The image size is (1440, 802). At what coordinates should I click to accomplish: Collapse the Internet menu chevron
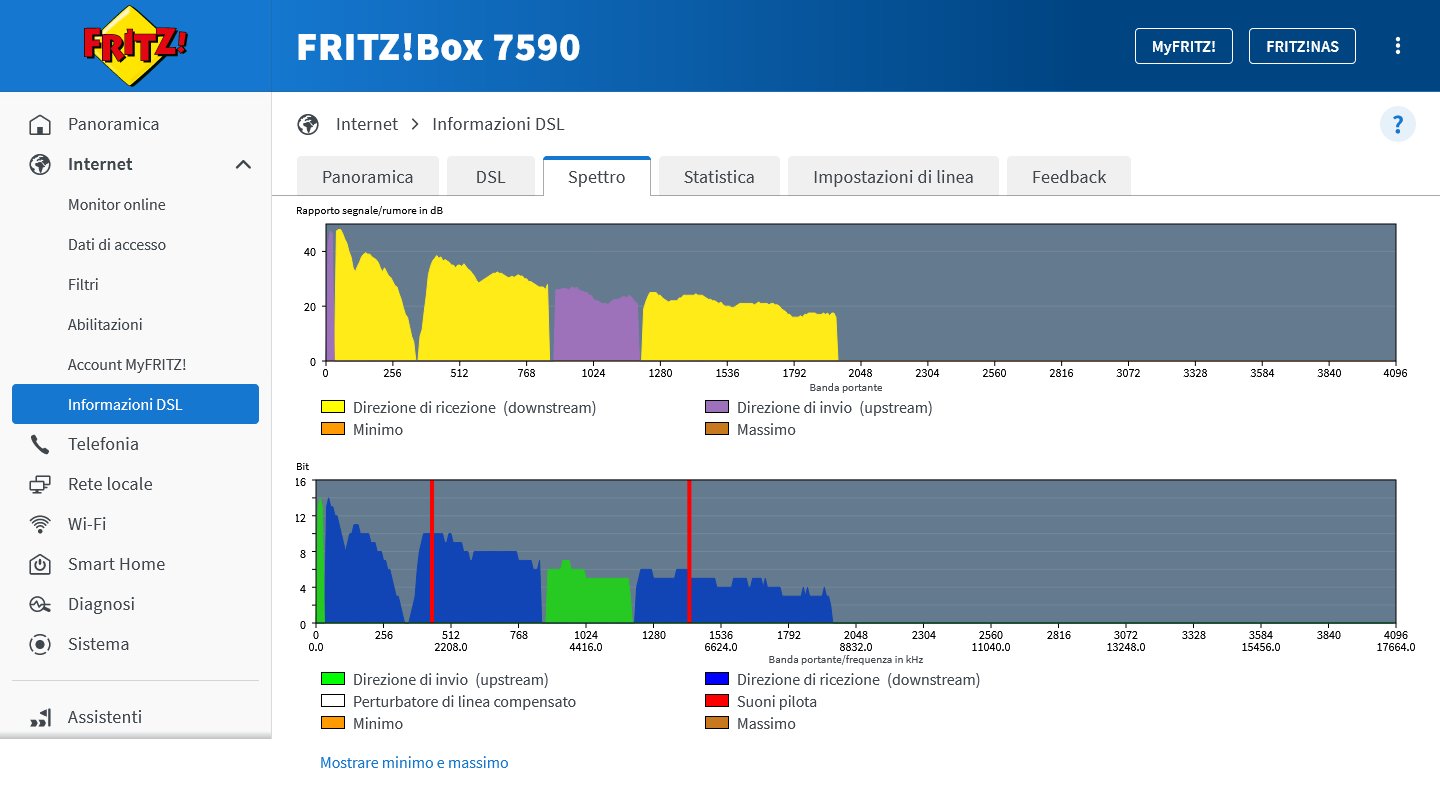pos(243,165)
